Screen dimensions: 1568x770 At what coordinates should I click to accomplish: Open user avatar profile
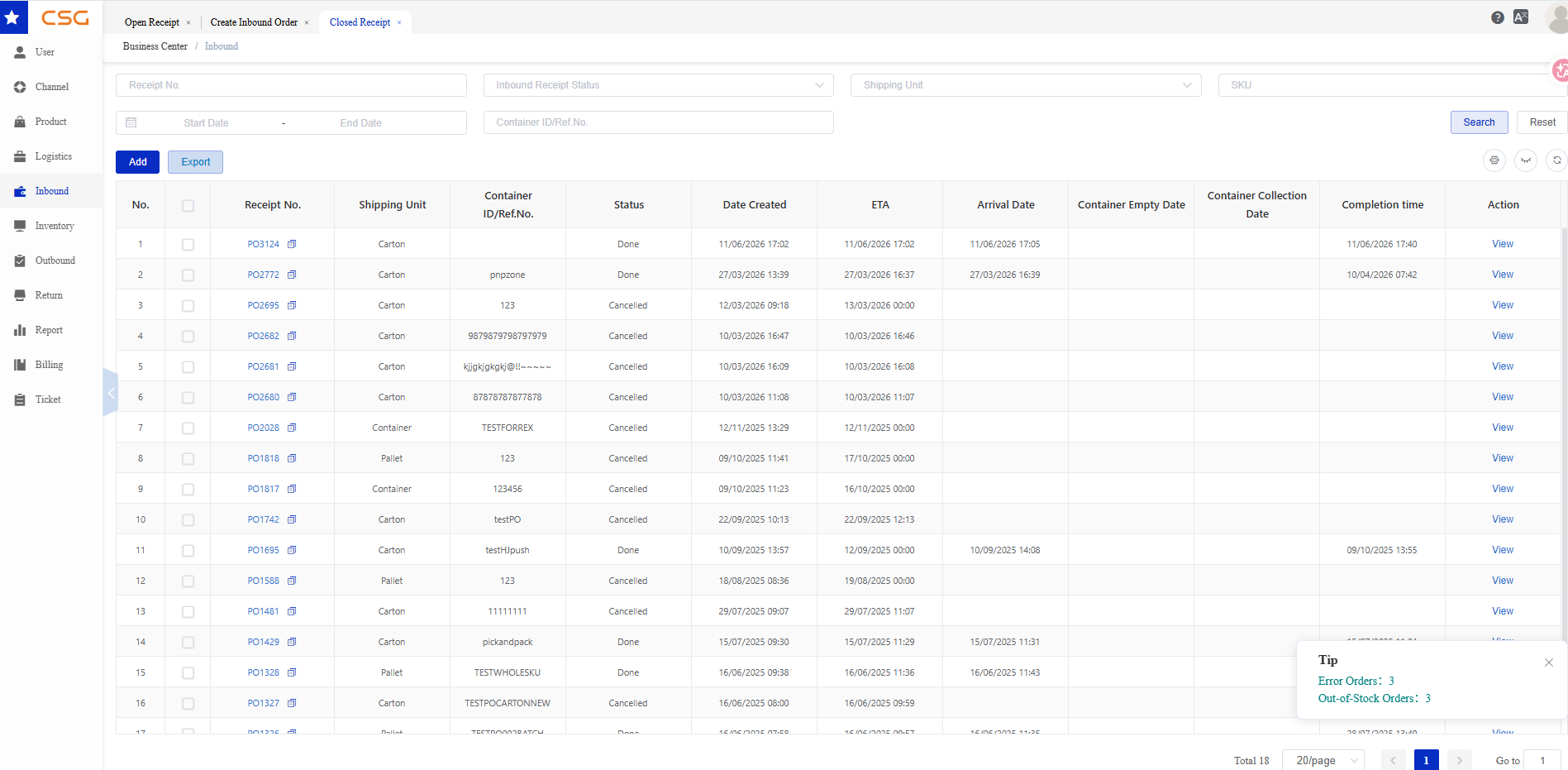point(1557,17)
